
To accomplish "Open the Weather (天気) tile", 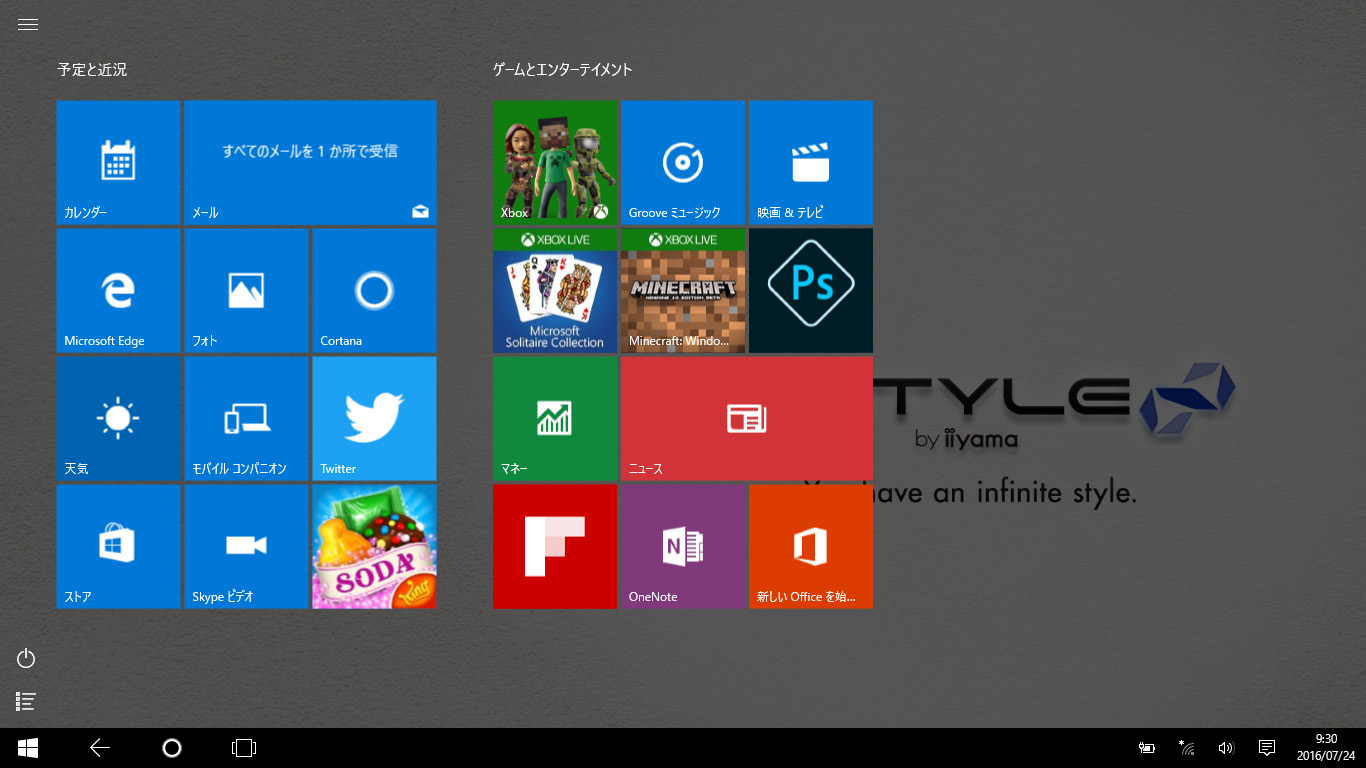I will pyautogui.click(x=118, y=418).
